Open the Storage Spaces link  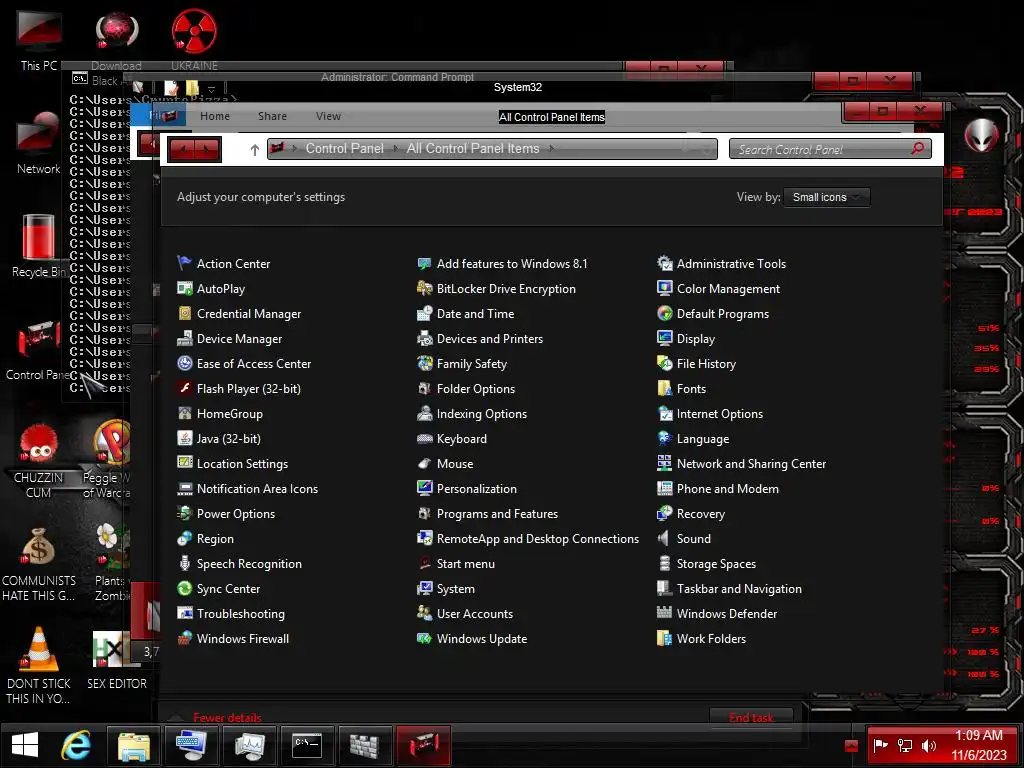tap(716, 564)
